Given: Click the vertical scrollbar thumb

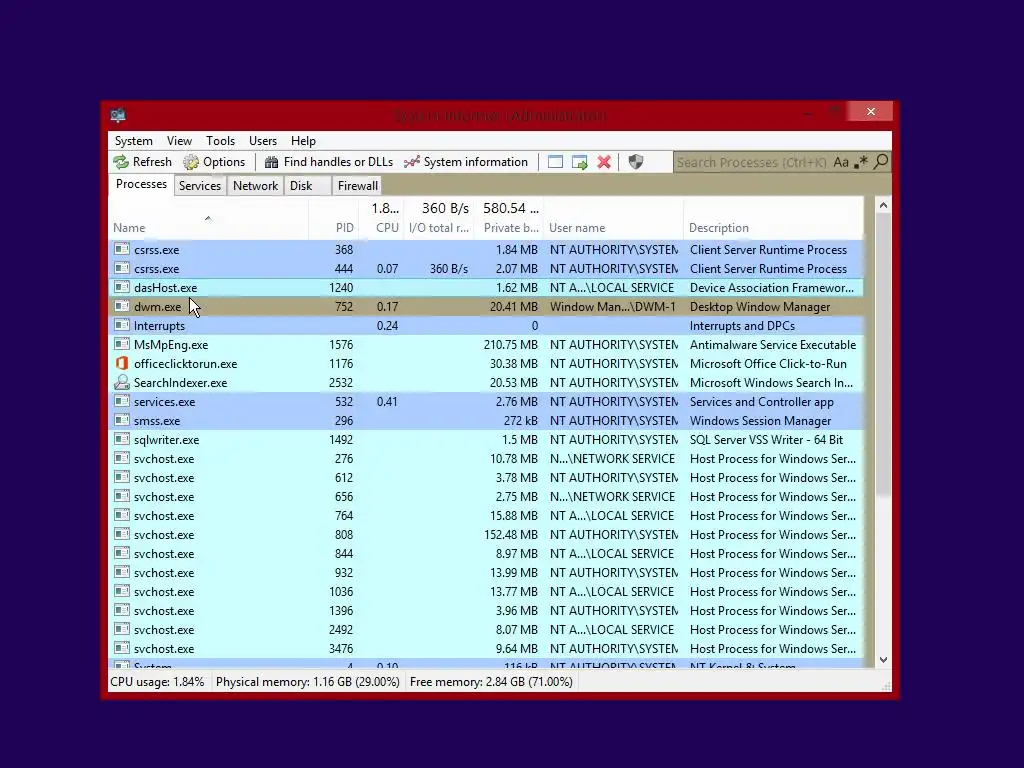Looking at the screenshot, I should pyautogui.click(x=883, y=355).
